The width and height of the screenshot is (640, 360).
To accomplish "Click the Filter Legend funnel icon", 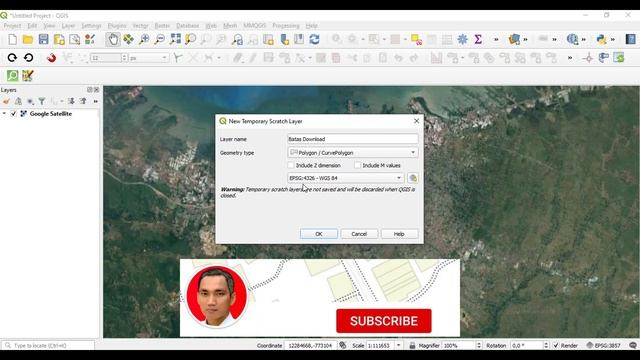I will (x=42, y=101).
